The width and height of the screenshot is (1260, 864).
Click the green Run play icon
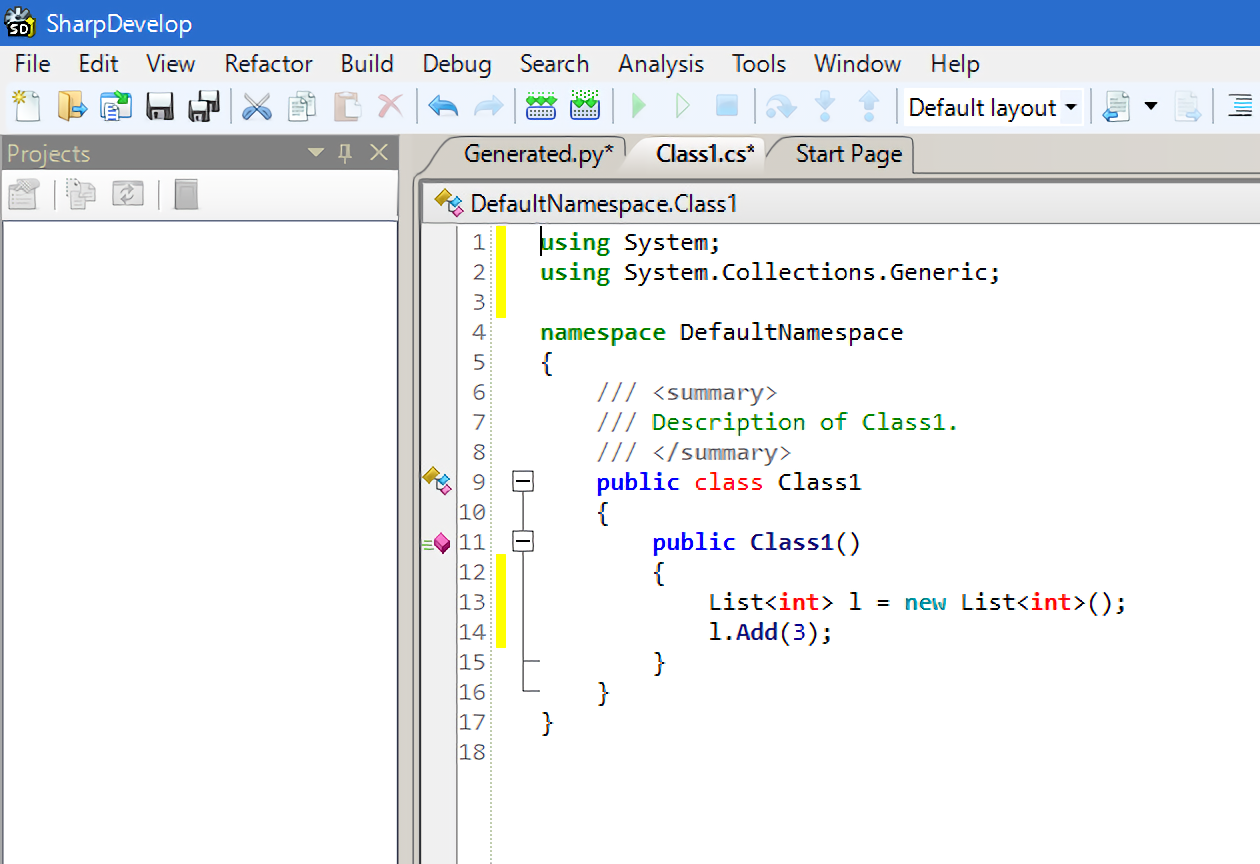pos(638,106)
